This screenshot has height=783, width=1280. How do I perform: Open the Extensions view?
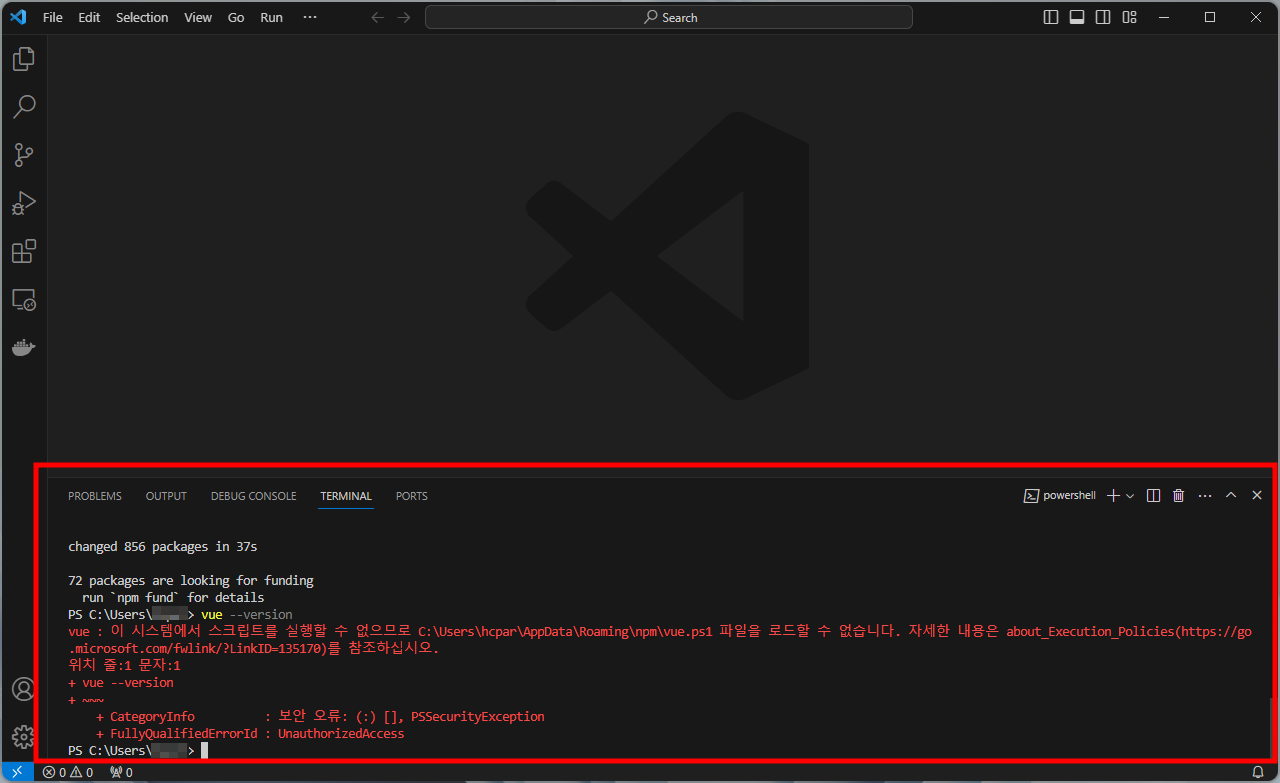tap(24, 251)
